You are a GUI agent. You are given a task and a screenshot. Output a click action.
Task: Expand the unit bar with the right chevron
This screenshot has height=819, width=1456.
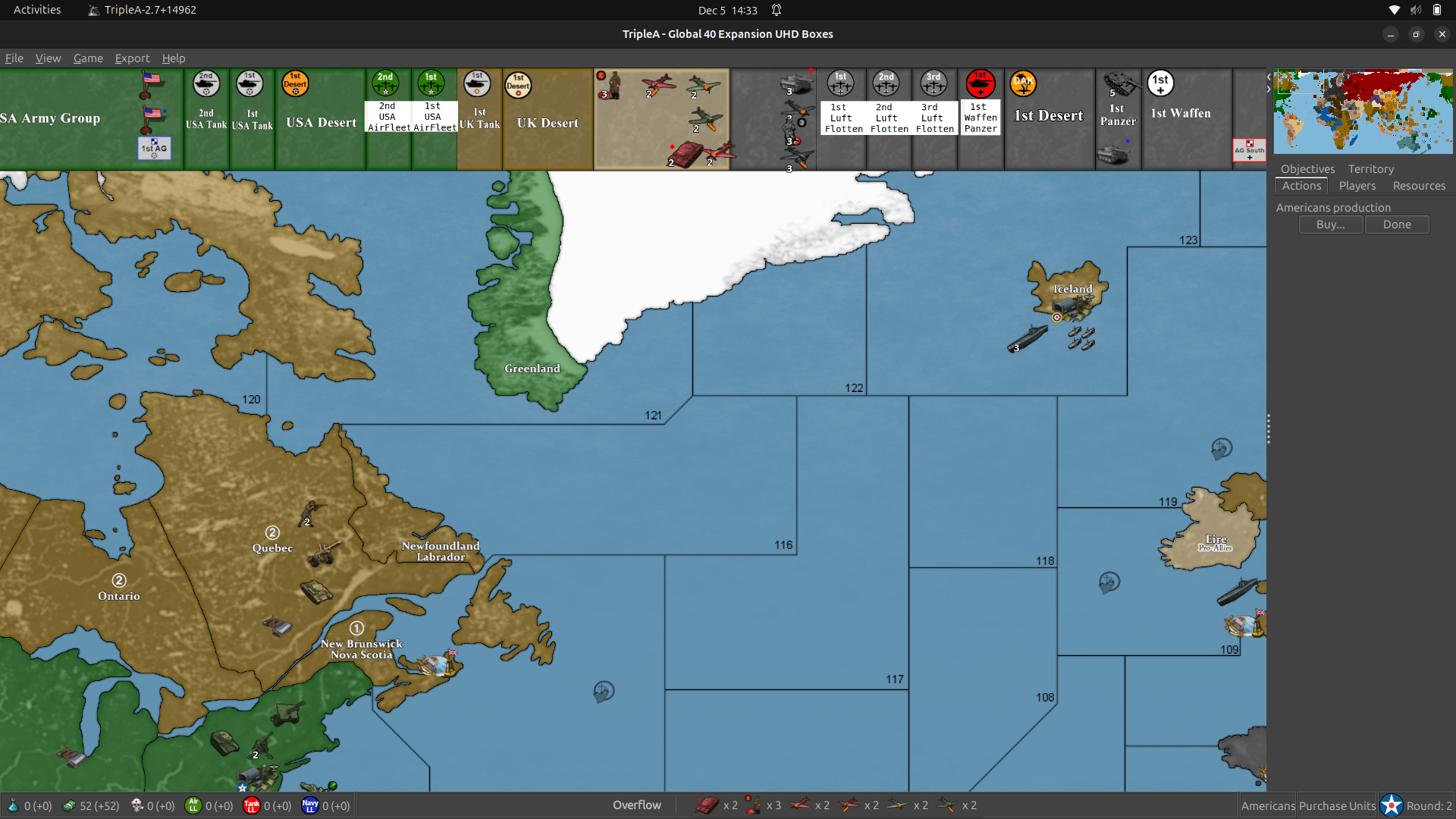click(1268, 89)
